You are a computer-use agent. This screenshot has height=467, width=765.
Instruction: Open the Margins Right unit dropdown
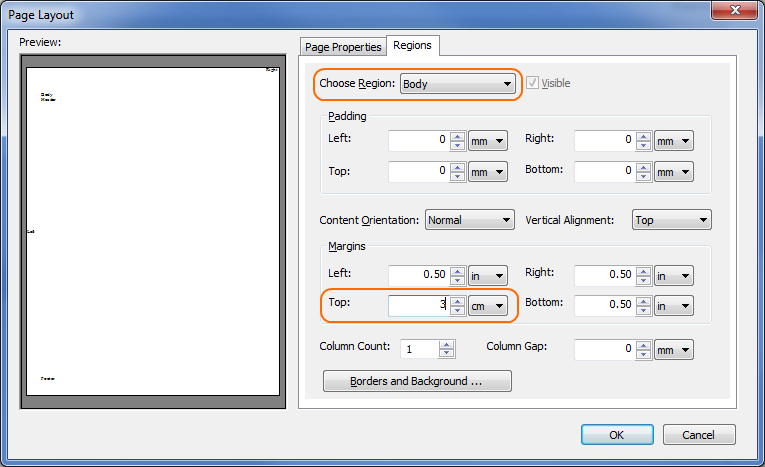tap(675, 275)
